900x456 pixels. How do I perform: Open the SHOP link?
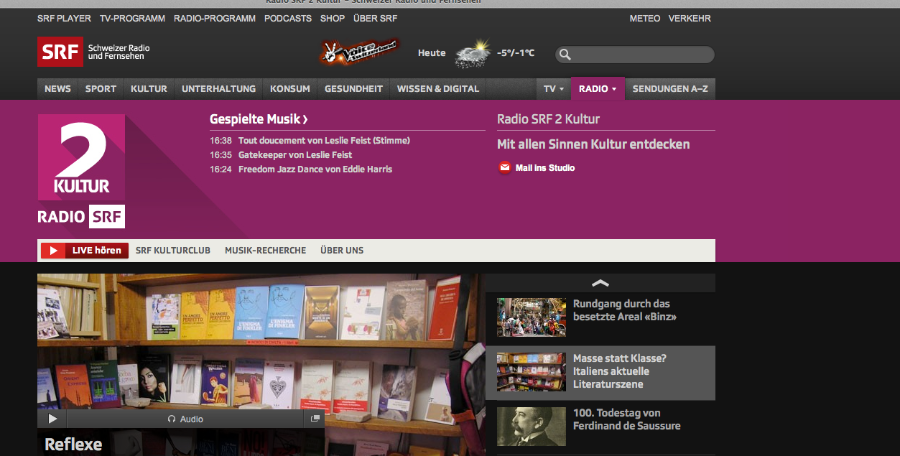click(x=332, y=18)
